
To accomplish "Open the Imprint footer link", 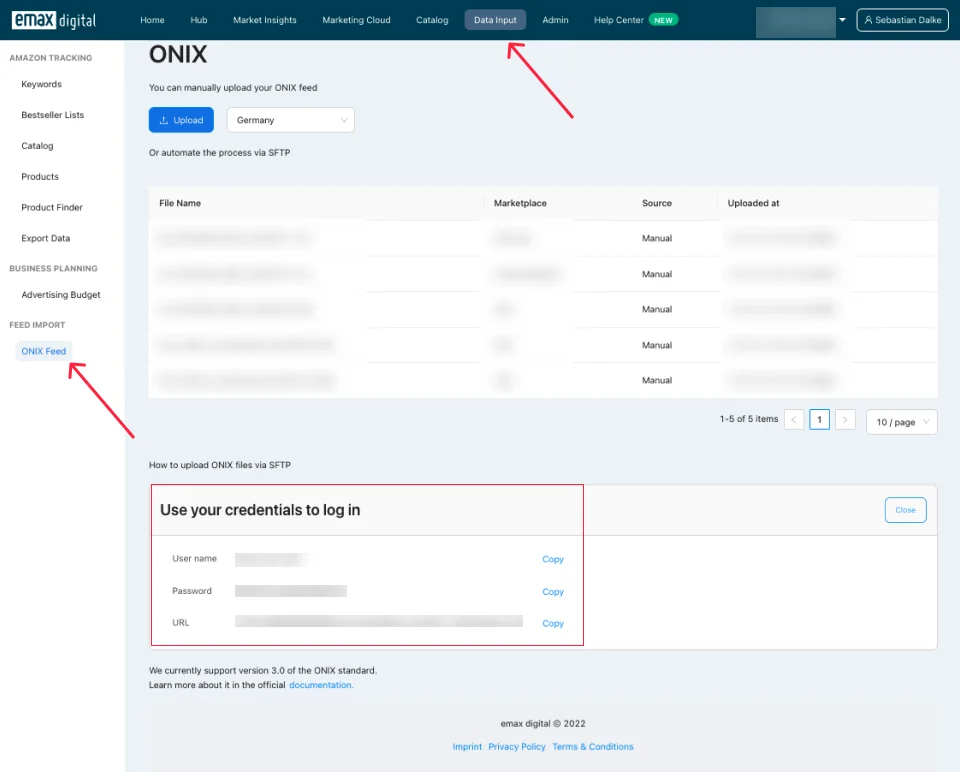I will click(x=467, y=747).
